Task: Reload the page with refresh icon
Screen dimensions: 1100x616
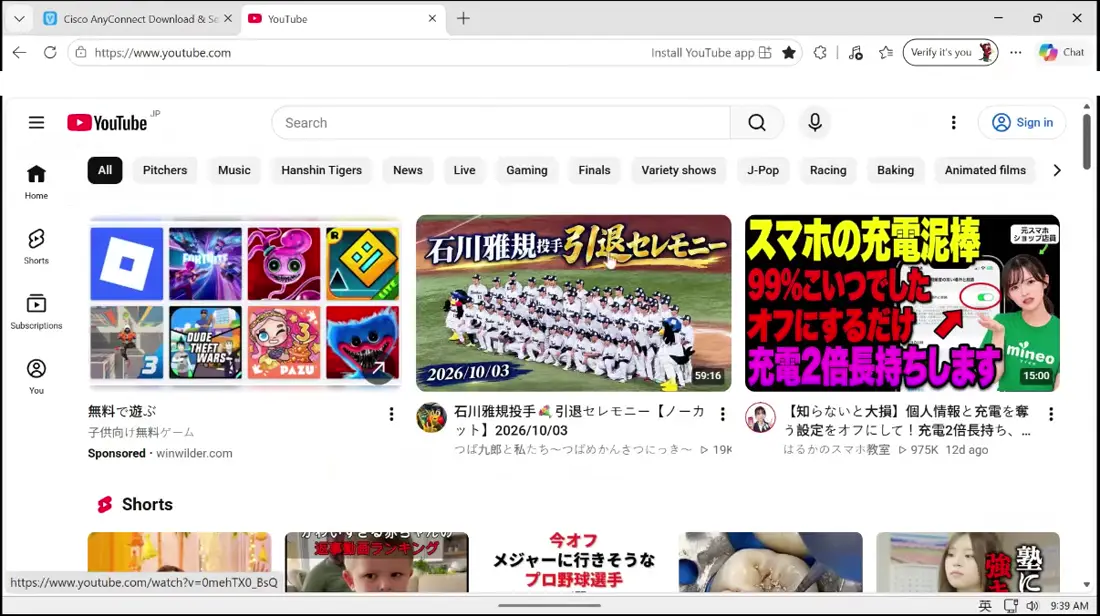Action: [x=50, y=53]
